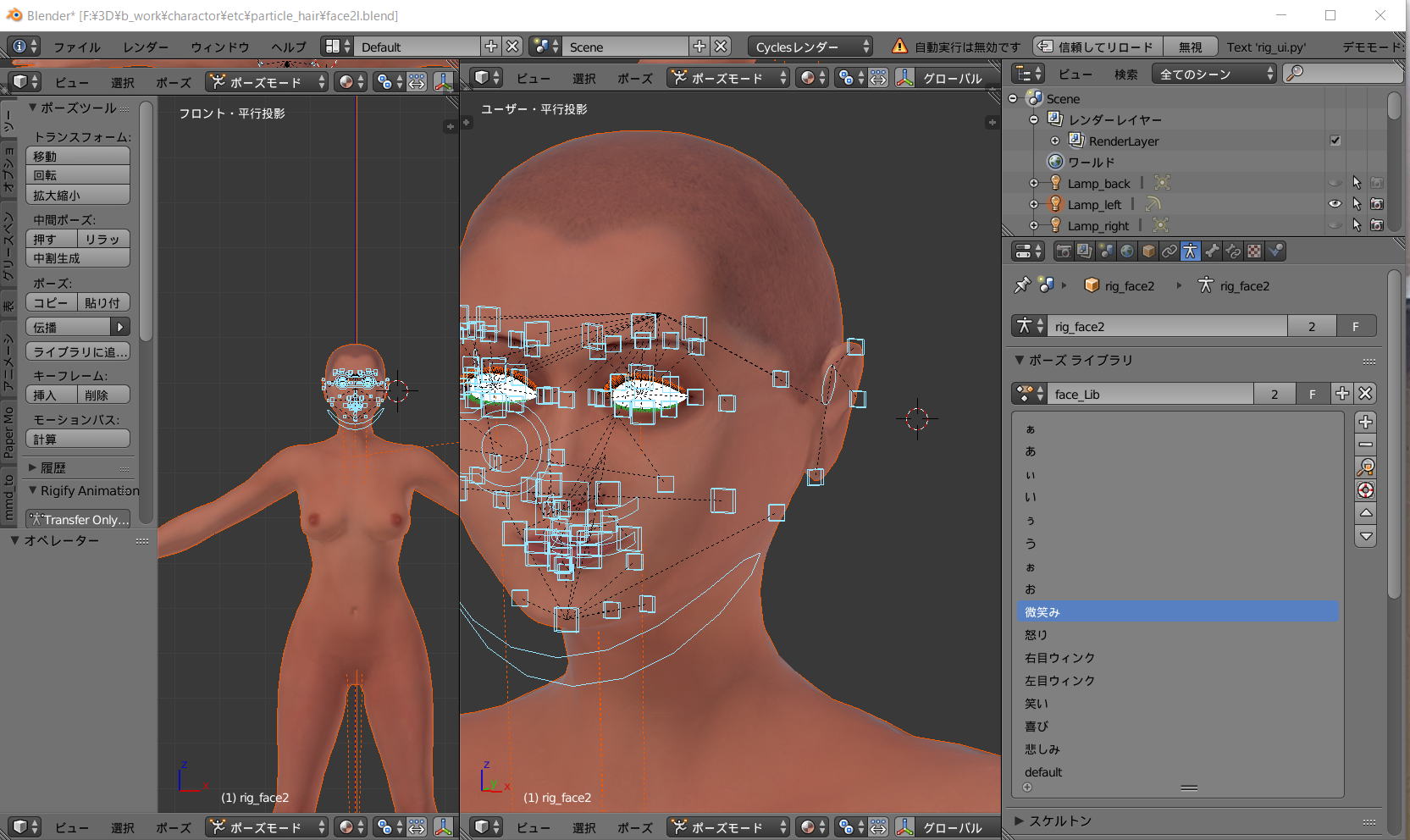Click the 信頼してリロード button
The image size is (1410, 840).
coord(1098,47)
